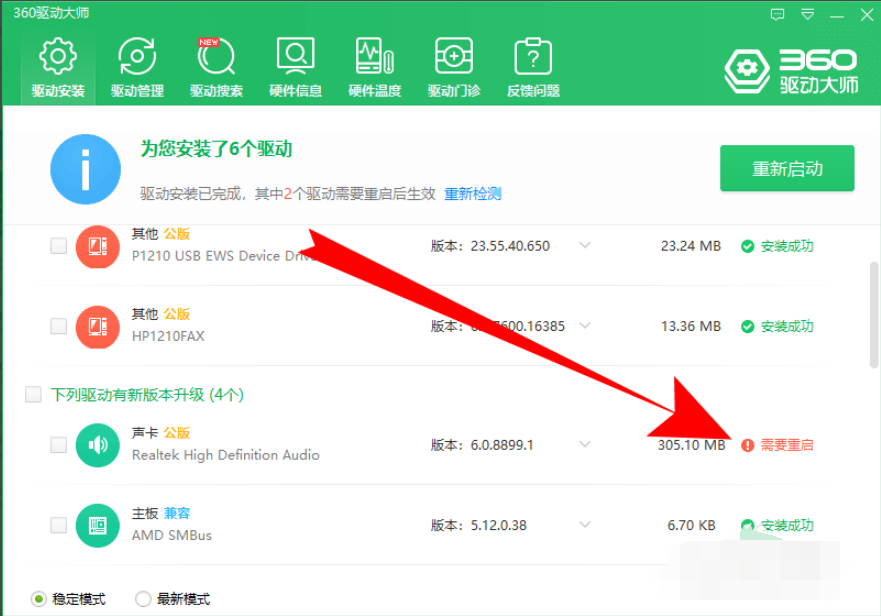Click the Realtek High Definition Audio name
The width and height of the screenshot is (881, 616).
click(225, 455)
